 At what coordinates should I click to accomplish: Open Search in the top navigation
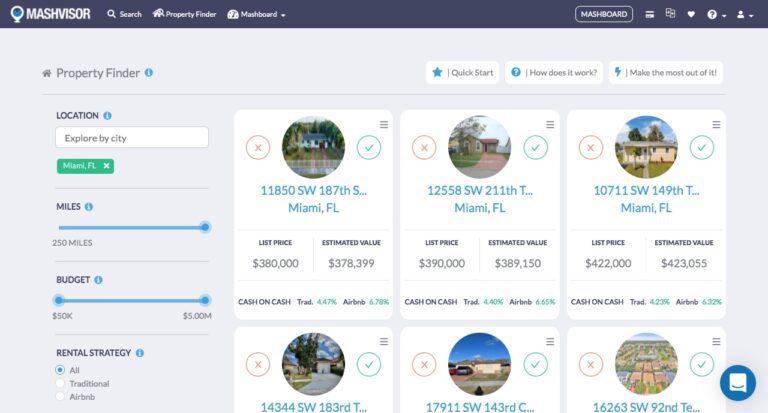point(124,15)
